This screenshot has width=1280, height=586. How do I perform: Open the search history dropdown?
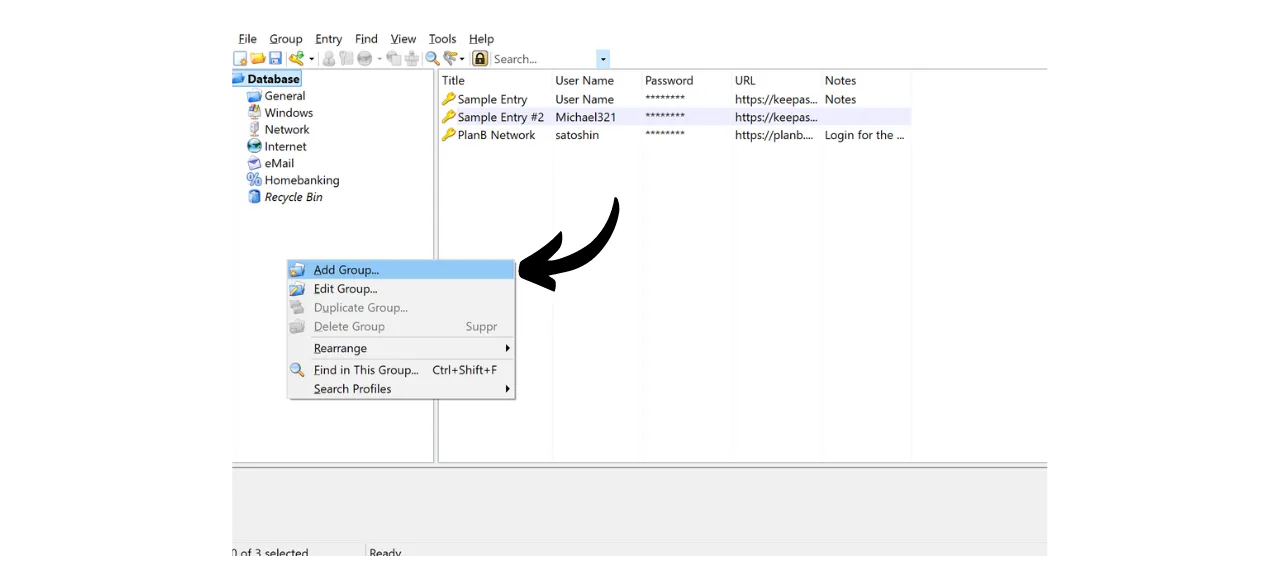pyautogui.click(x=602, y=59)
